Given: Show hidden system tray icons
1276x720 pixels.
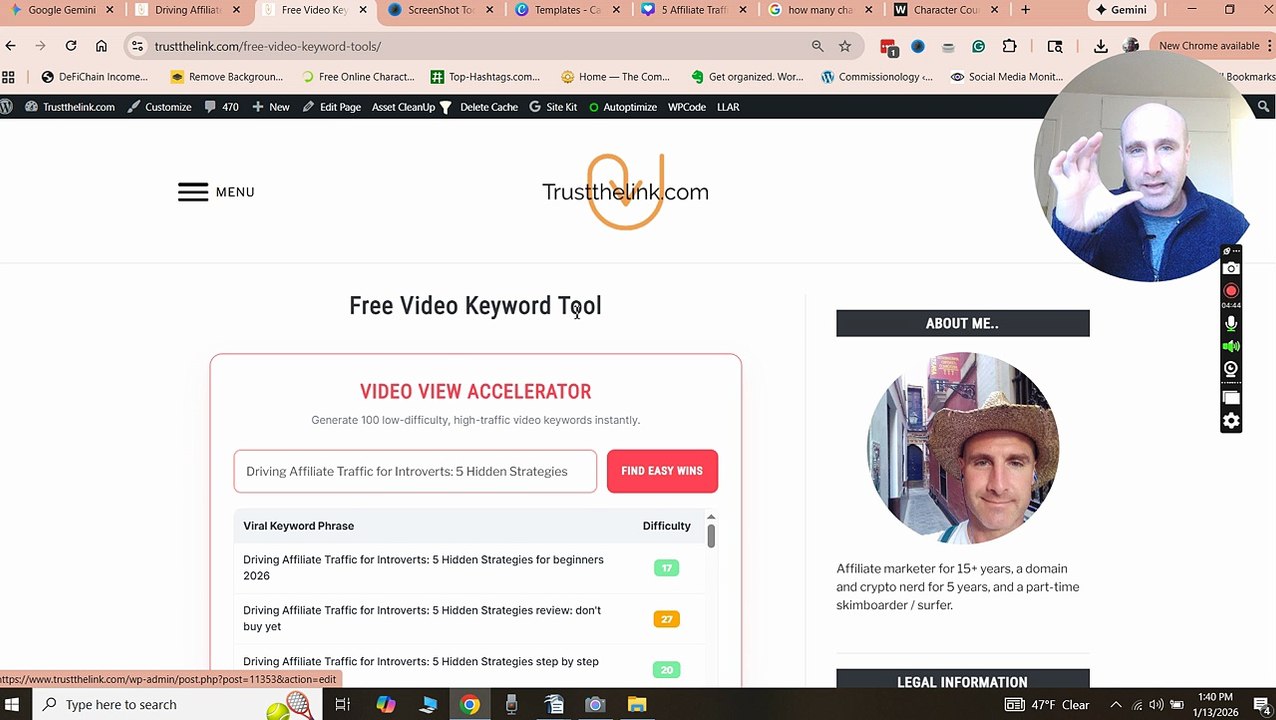Looking at the screenshot, I should point(1116,705).
